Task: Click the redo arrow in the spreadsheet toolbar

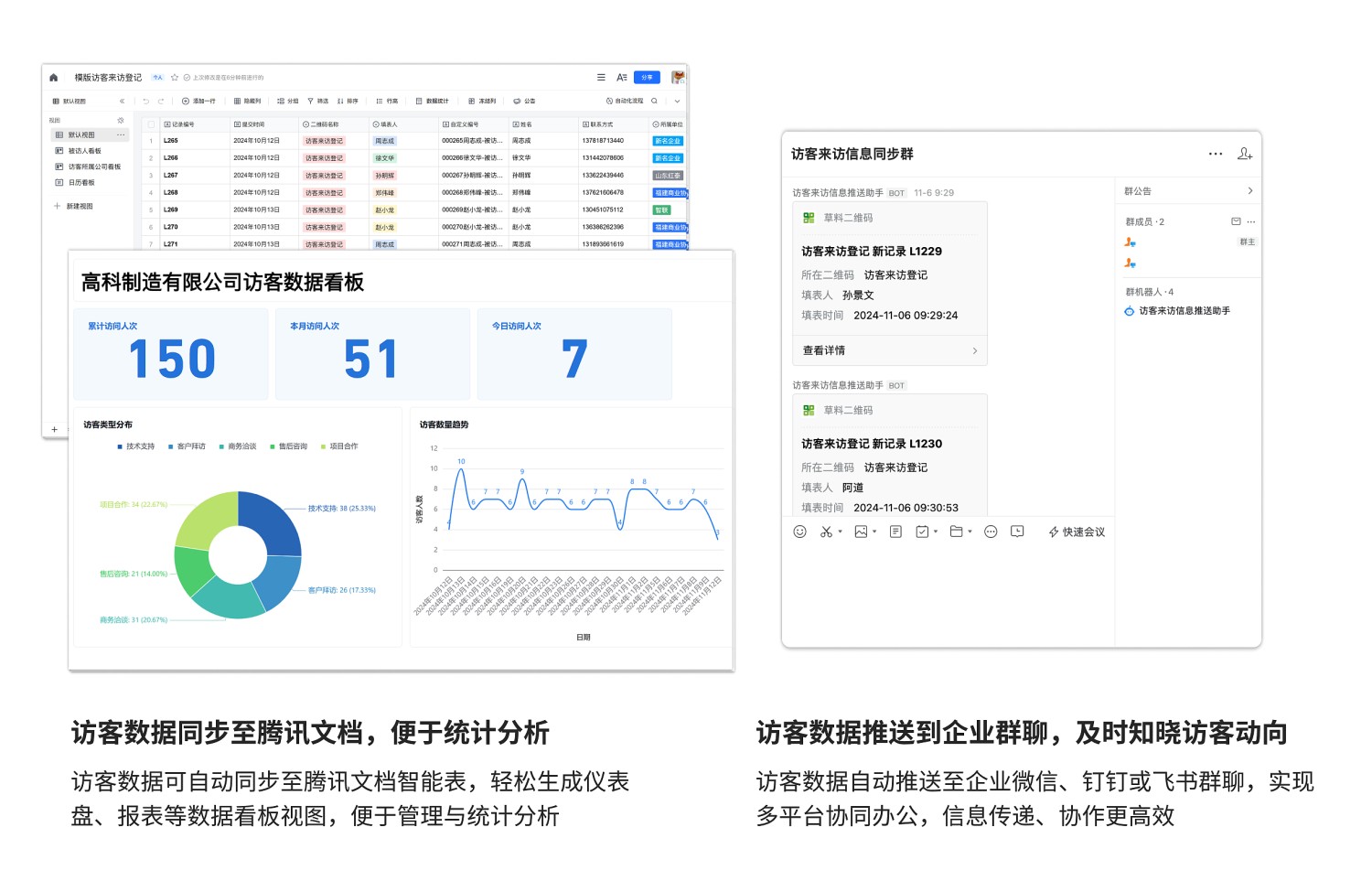Action: point(161,102)
